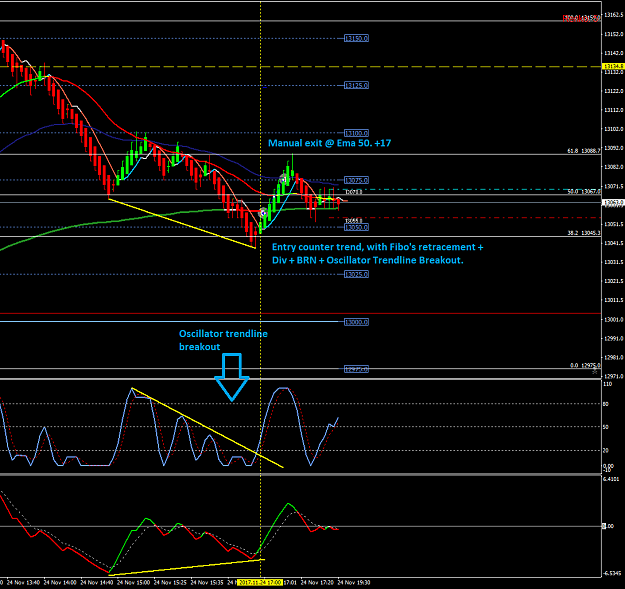Select the red dash-dot stop-loss line
The width and height of the screenshot is (625, 589).
click(465, 218)
